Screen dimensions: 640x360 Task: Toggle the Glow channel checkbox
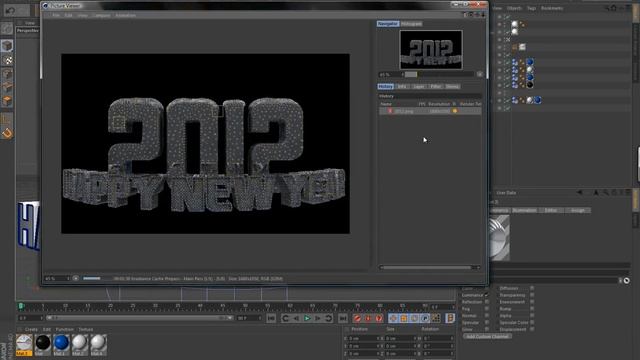(487, 329)
